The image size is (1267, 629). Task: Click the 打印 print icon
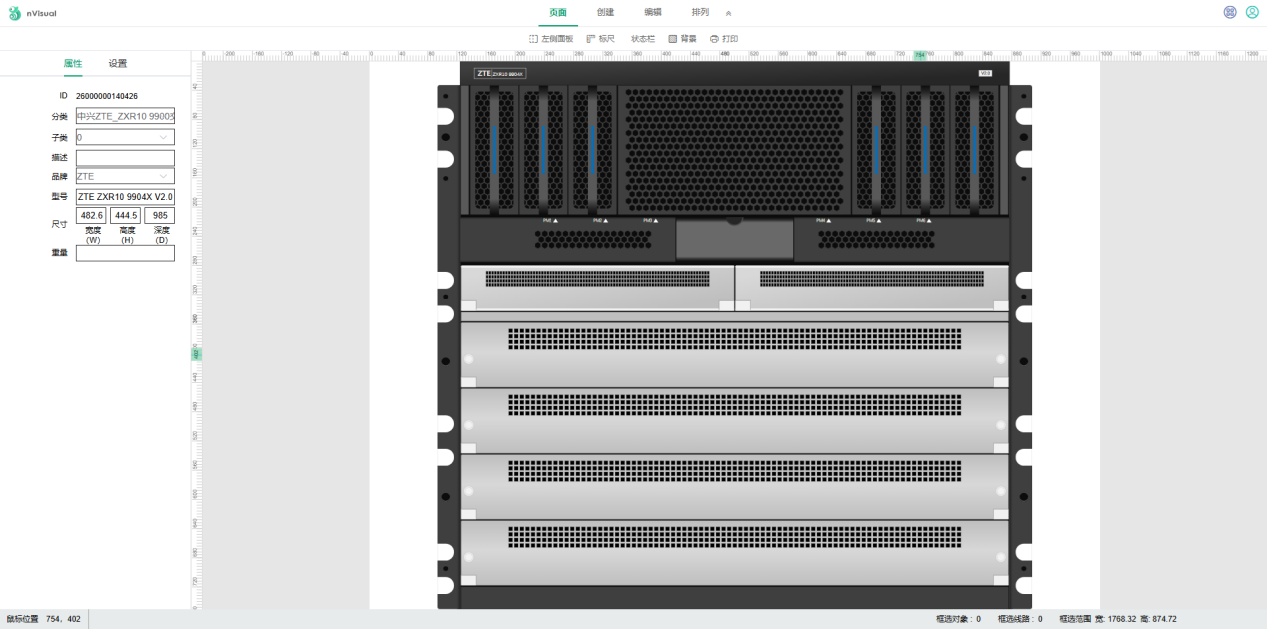714,39
